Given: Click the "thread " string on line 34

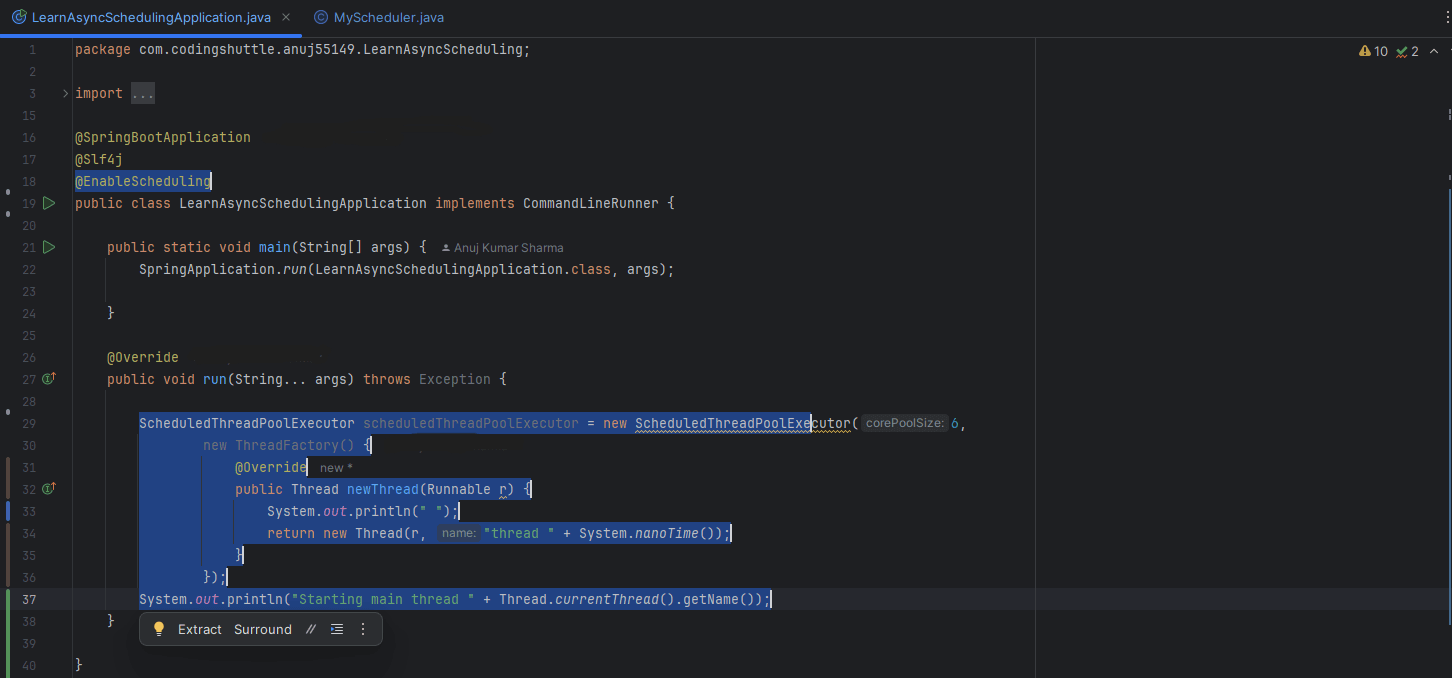Looking at the screenshot, I should pyautogui.click(x=519, y=533).
